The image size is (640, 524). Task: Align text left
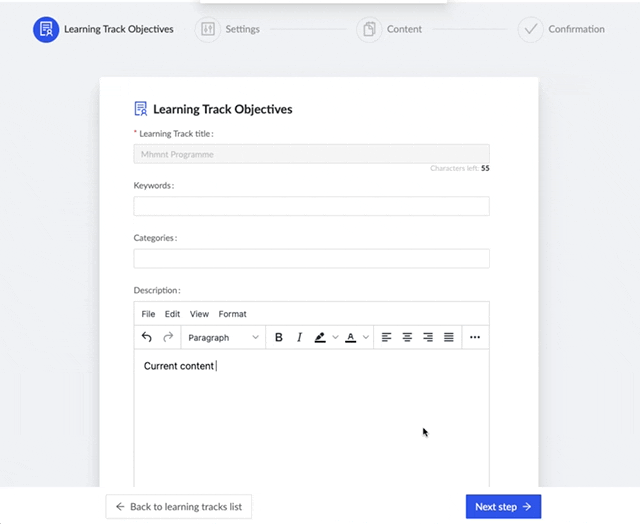(x=386, y=338)
